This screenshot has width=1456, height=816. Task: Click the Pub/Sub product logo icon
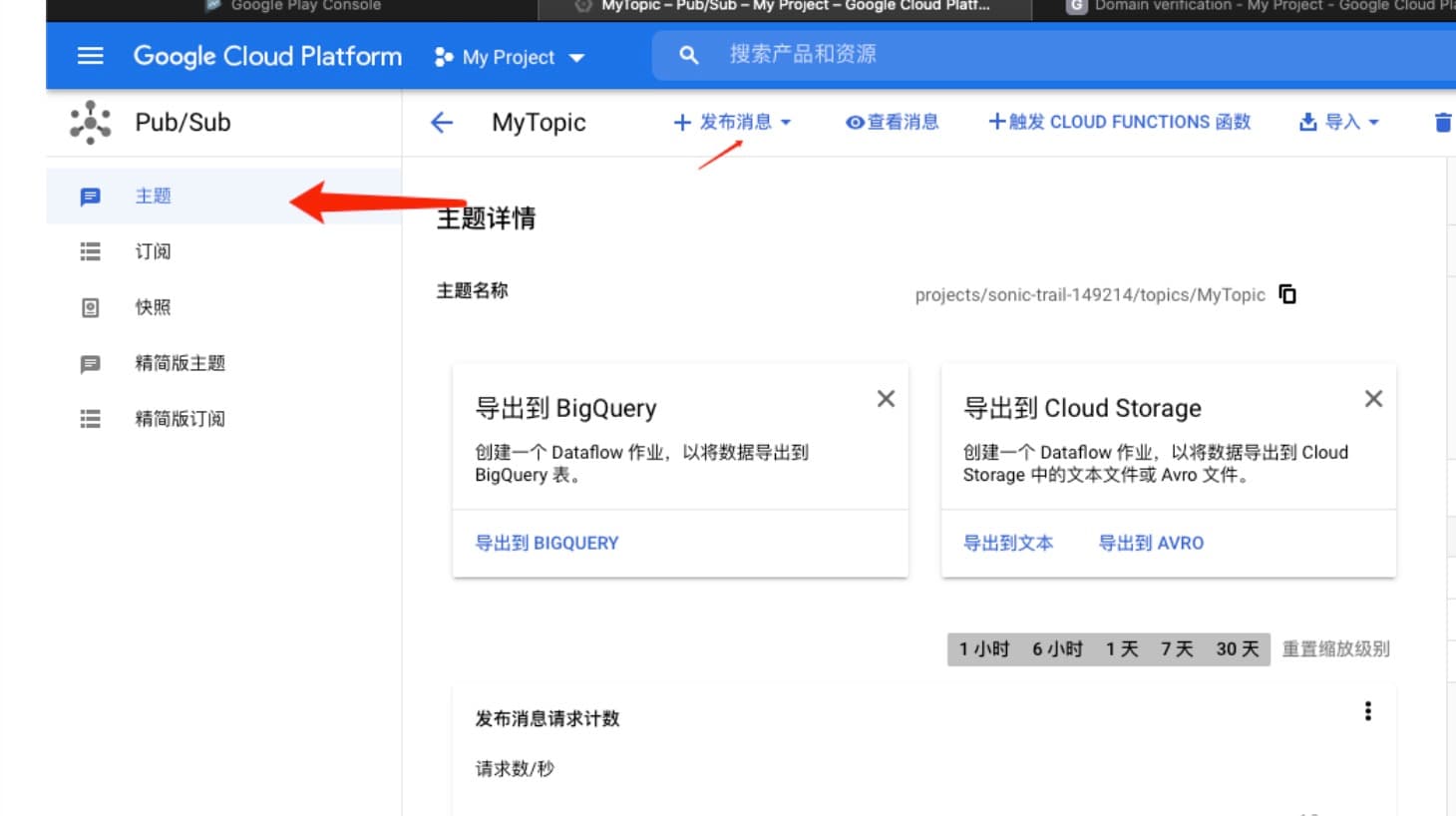coord(91,123)
